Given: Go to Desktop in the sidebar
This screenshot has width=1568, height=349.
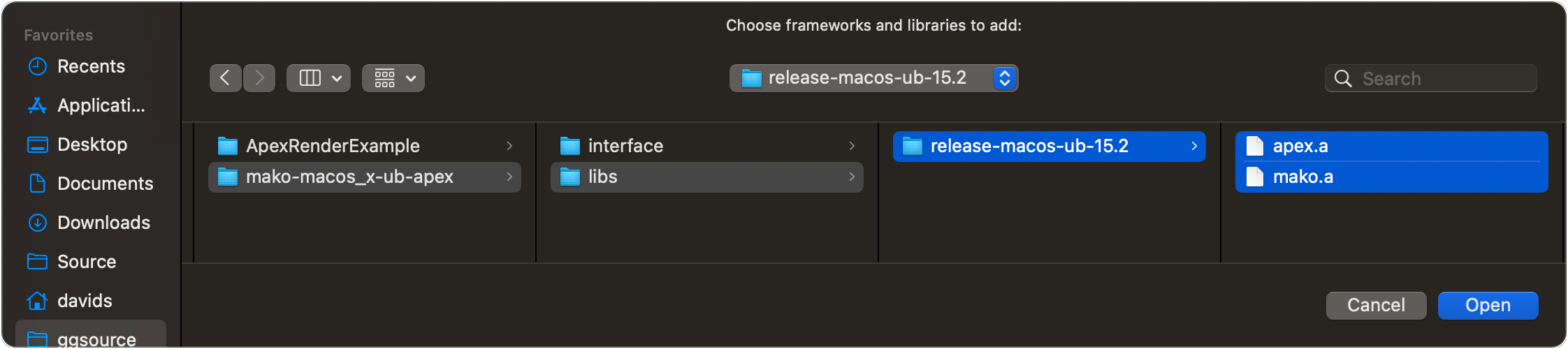Looking at the screenshot, I should [92, 144].
